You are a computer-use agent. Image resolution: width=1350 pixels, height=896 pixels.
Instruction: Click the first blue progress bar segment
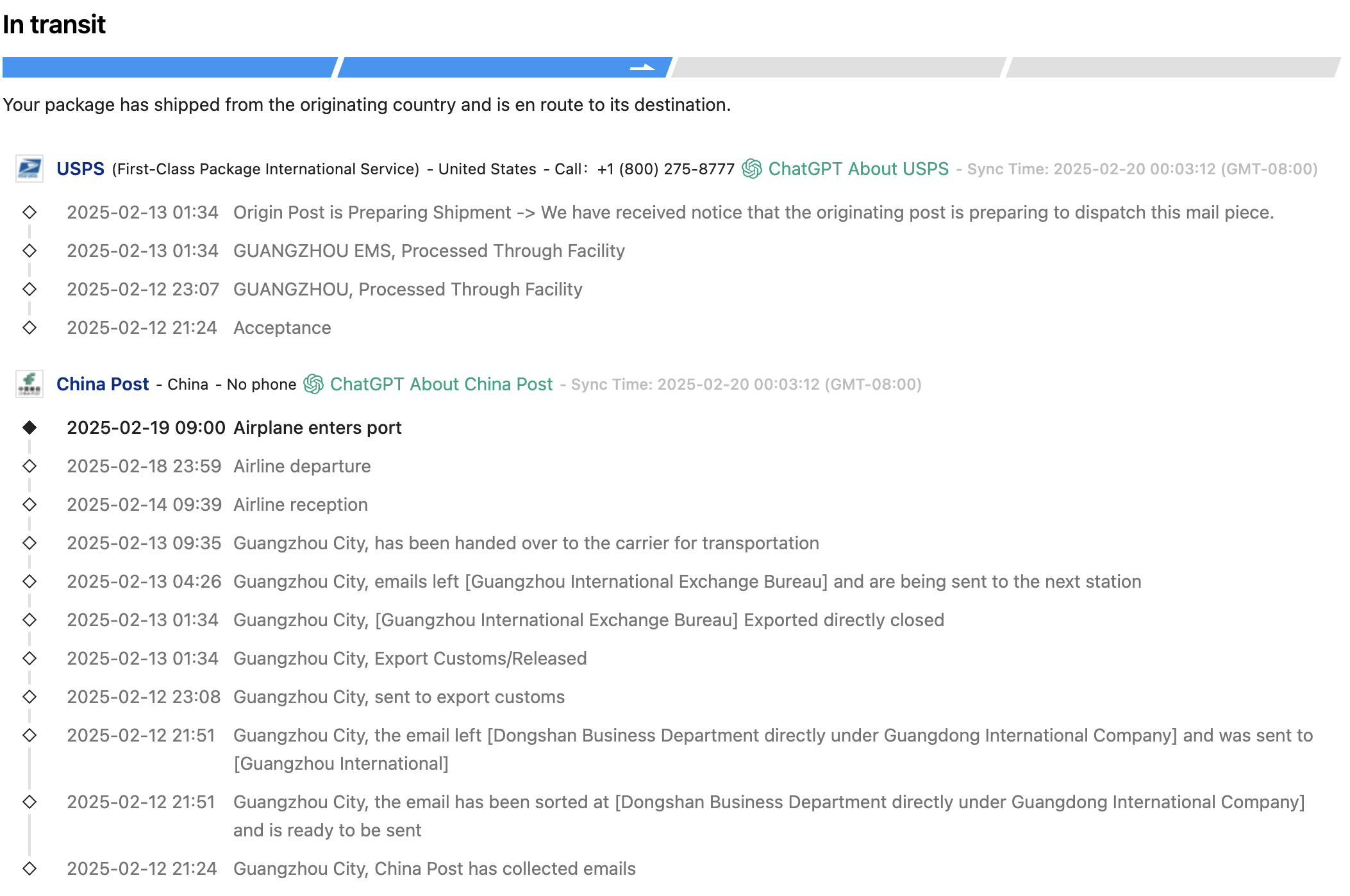coord(169,67)
